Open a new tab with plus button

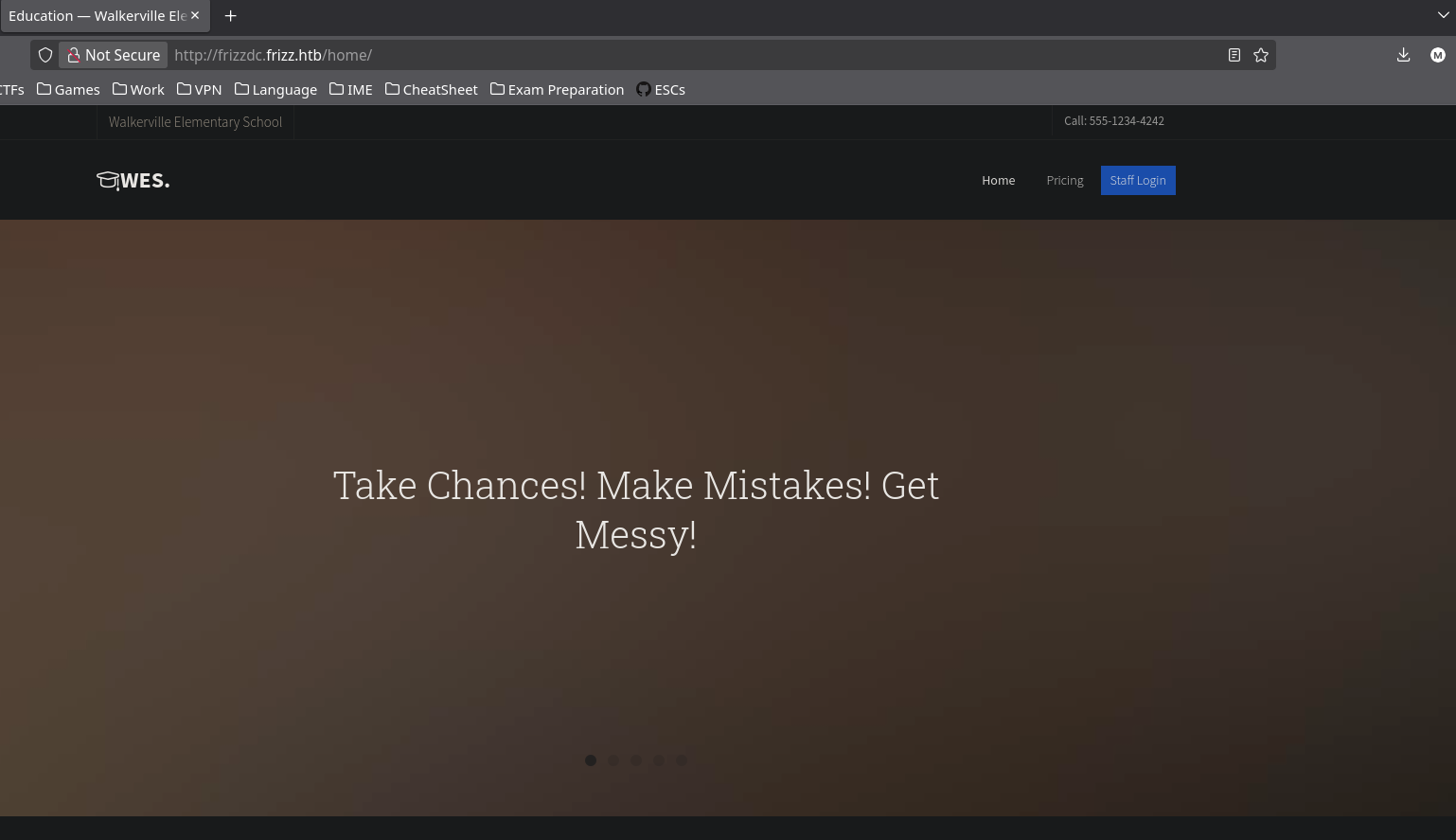tap(230, 16)
